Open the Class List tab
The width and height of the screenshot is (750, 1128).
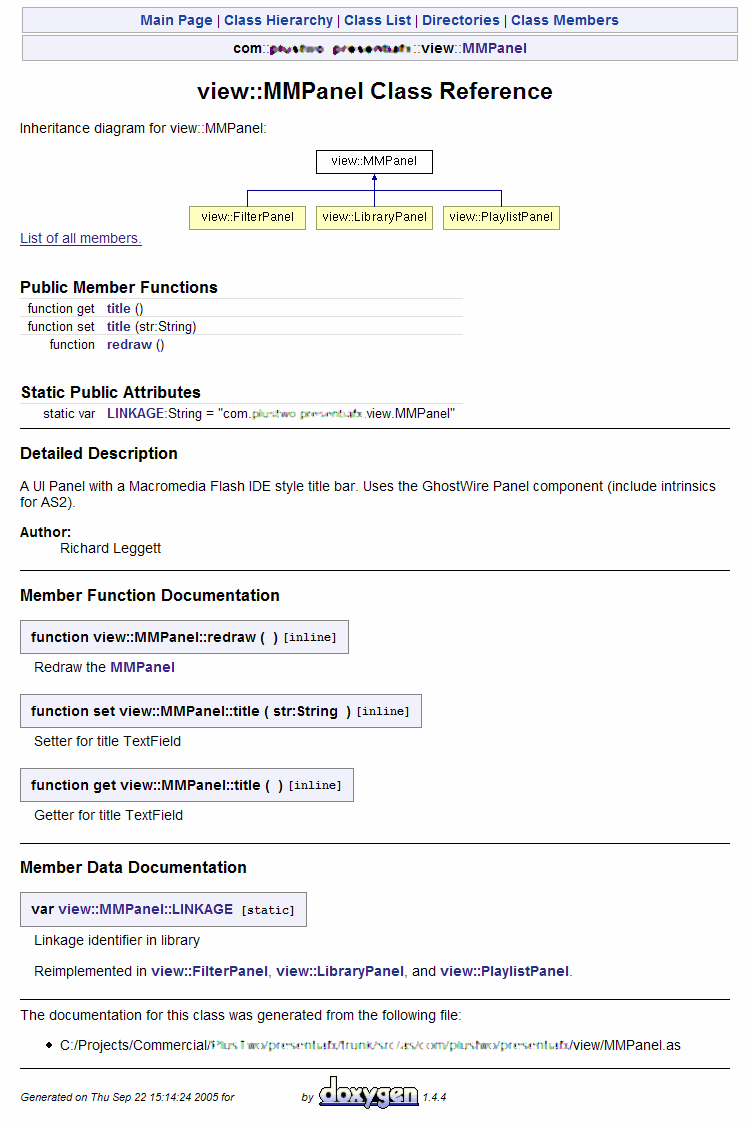[x=378, y=20]
